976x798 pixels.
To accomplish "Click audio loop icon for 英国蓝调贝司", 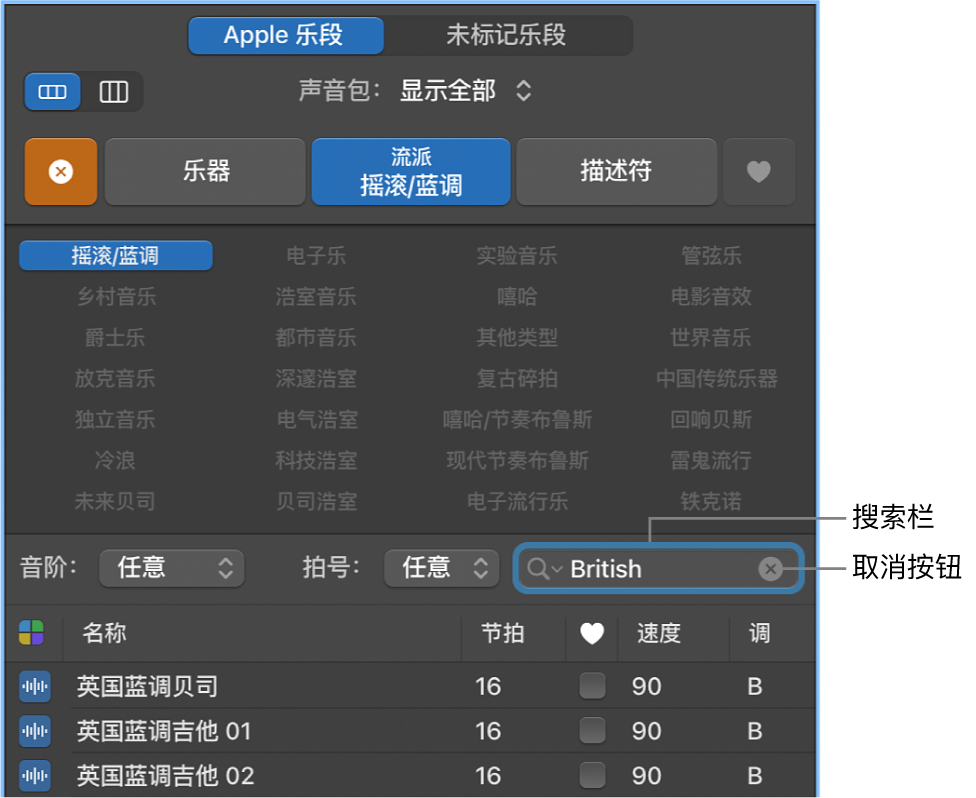I will click(35, 687).
